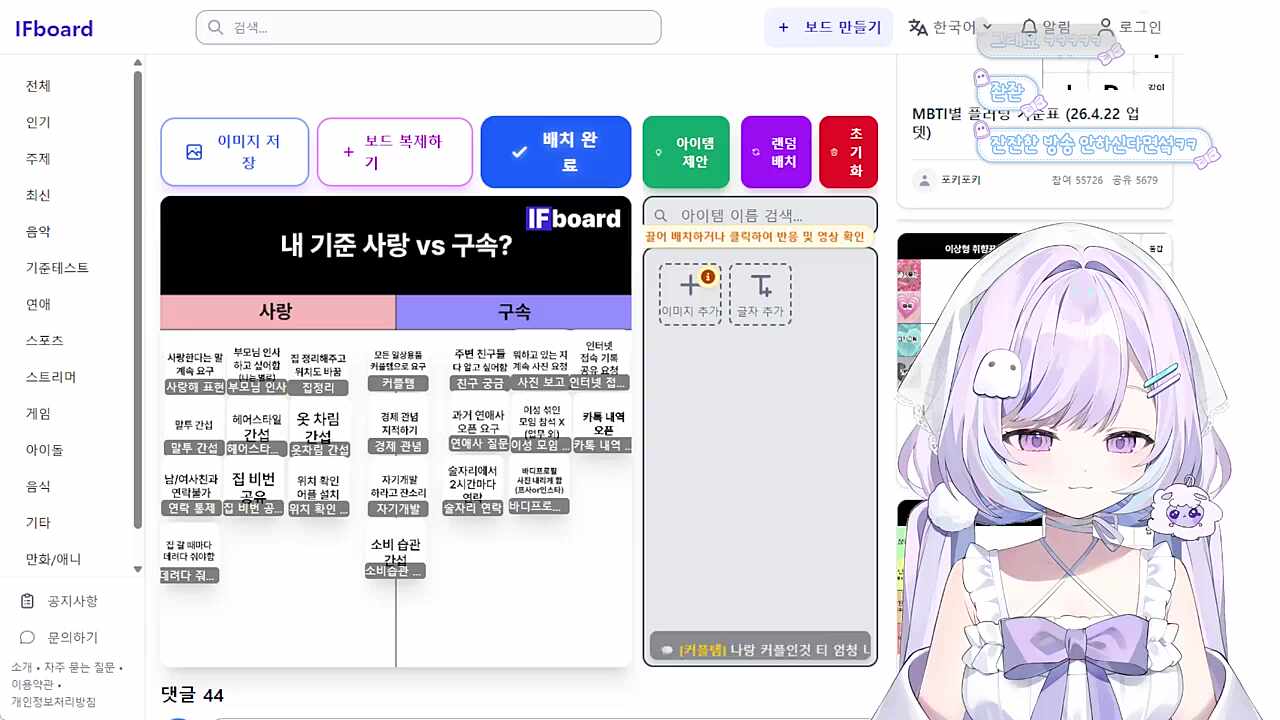Click the clipboard icon beside 공지사항
Viewport: 1280px width, 720px height.
[28, 601]
